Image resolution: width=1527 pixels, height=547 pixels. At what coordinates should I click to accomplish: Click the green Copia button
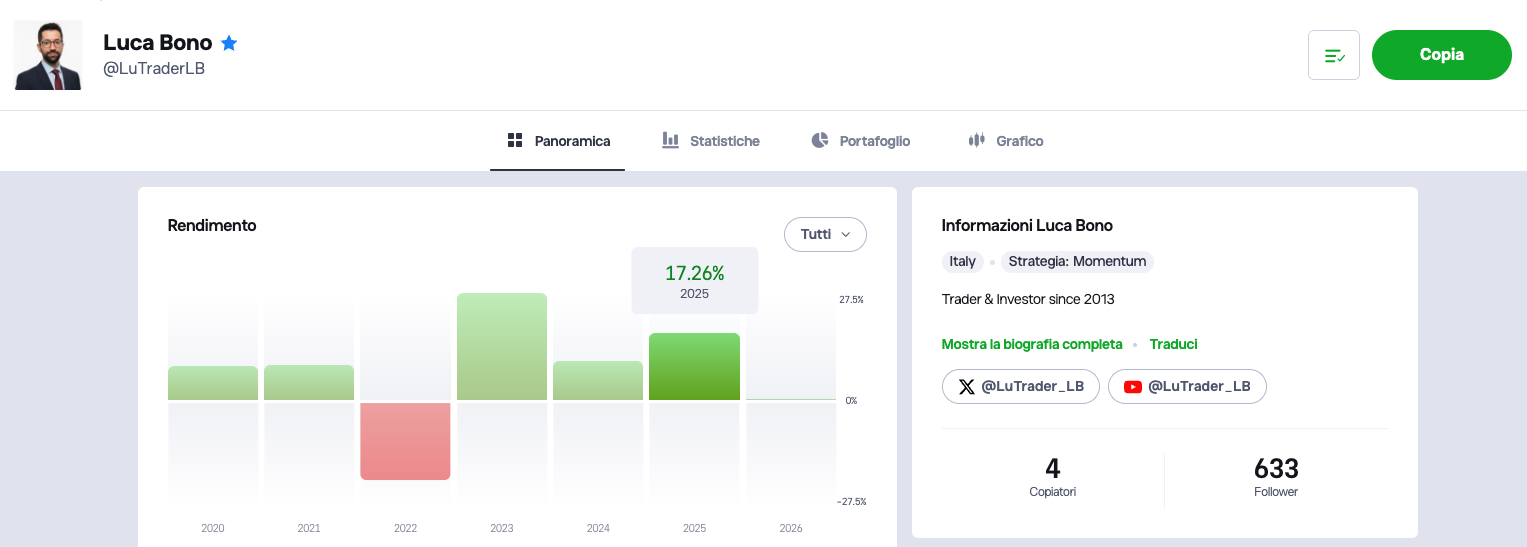coord(1442,55)
